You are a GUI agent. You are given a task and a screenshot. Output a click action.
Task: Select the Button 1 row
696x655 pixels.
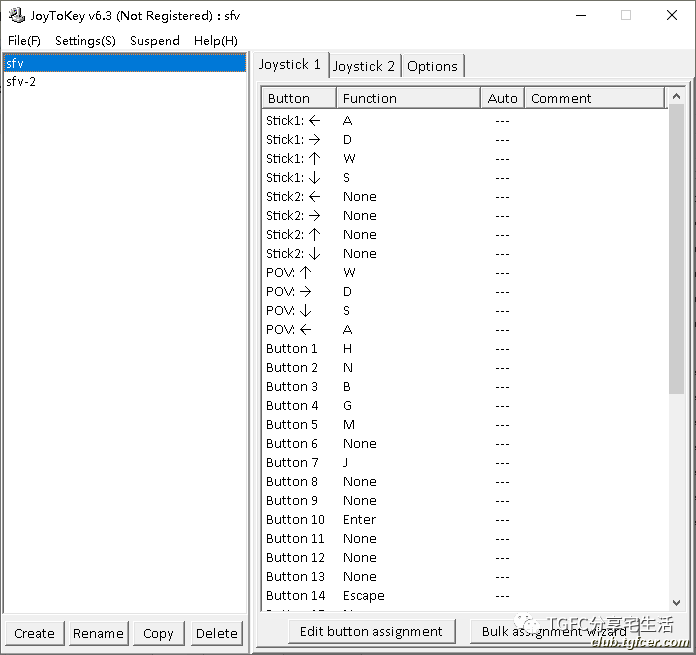(x=465, y=349)
